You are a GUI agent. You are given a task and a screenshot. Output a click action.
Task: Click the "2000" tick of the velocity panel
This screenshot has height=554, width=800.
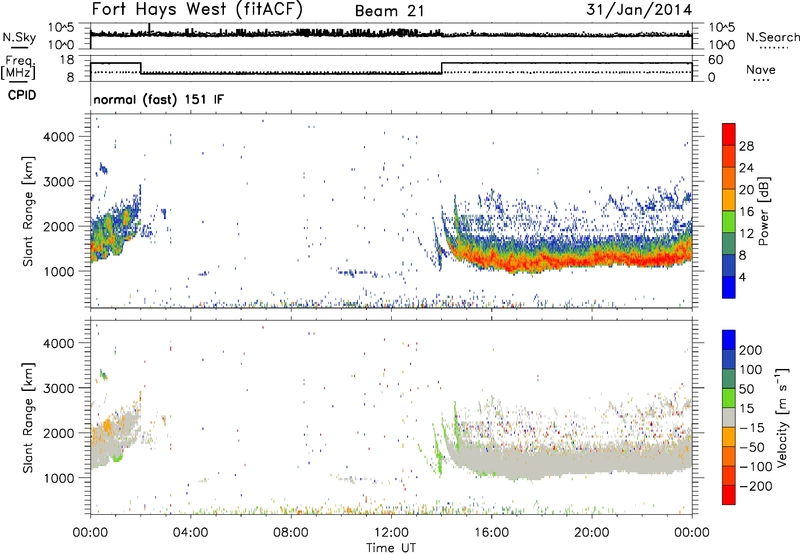[x=58, y=433]
